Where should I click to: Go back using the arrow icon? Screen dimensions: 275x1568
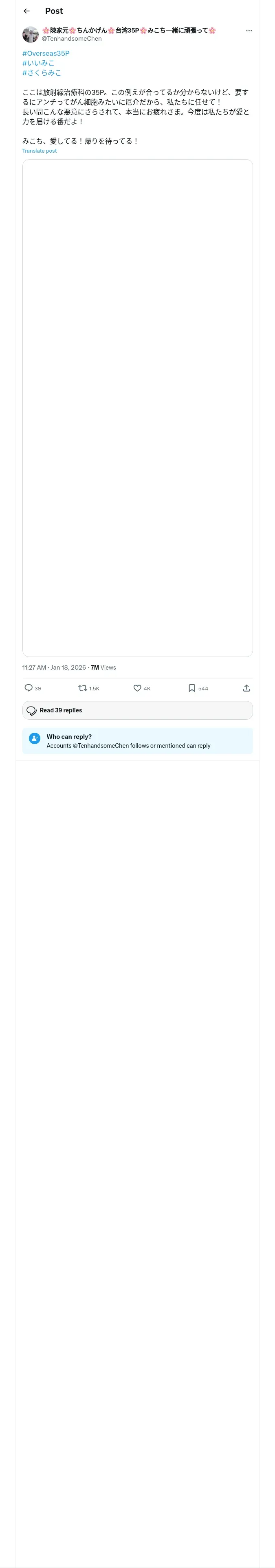(27, 11)
